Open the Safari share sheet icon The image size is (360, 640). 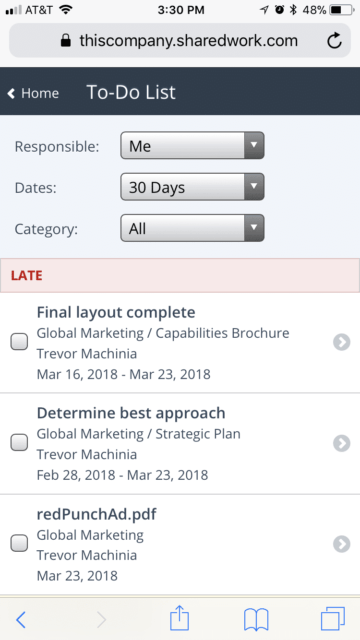click(x=180, y=619)
